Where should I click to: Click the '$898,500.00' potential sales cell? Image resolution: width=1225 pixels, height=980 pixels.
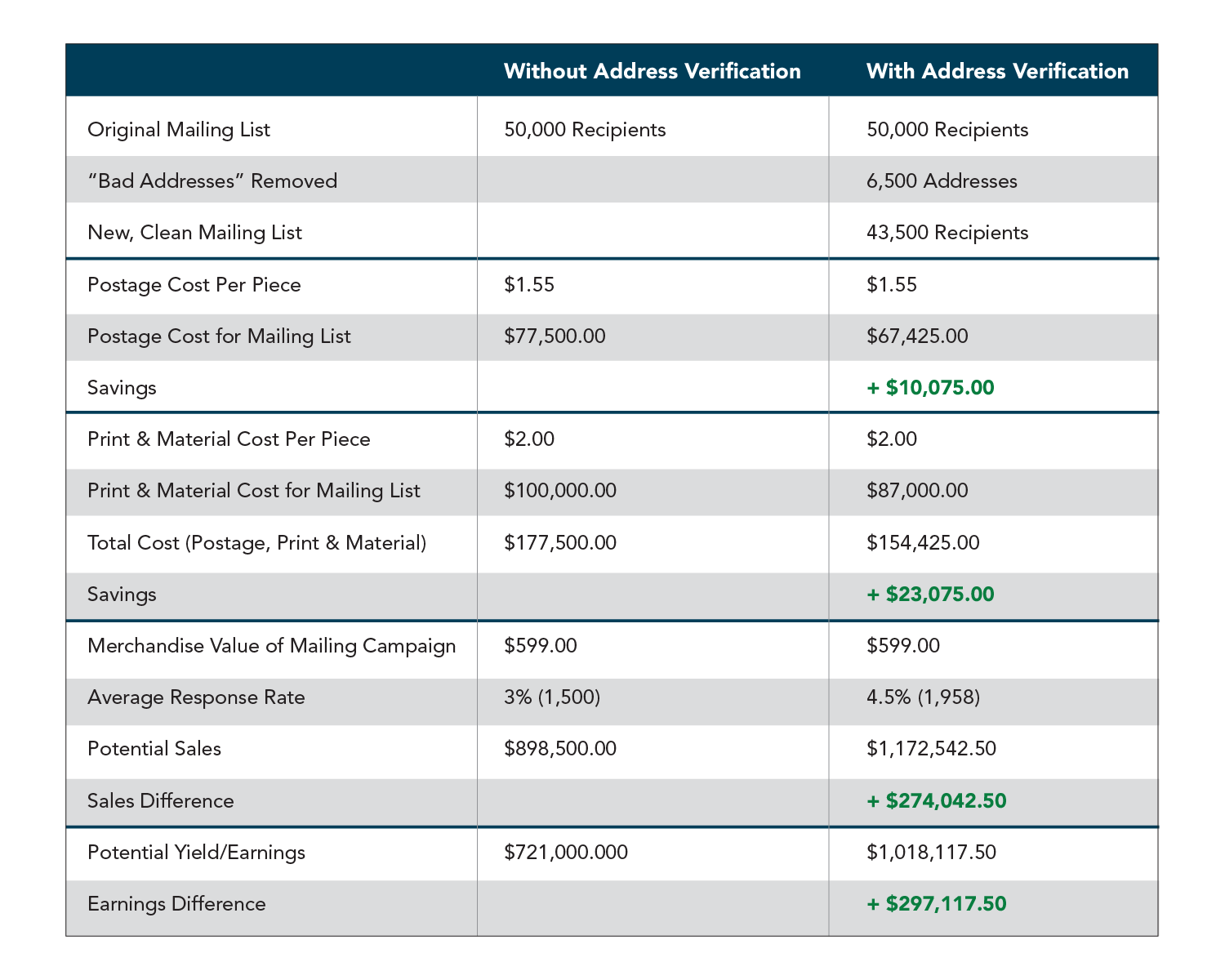click(x=560, y=749)
